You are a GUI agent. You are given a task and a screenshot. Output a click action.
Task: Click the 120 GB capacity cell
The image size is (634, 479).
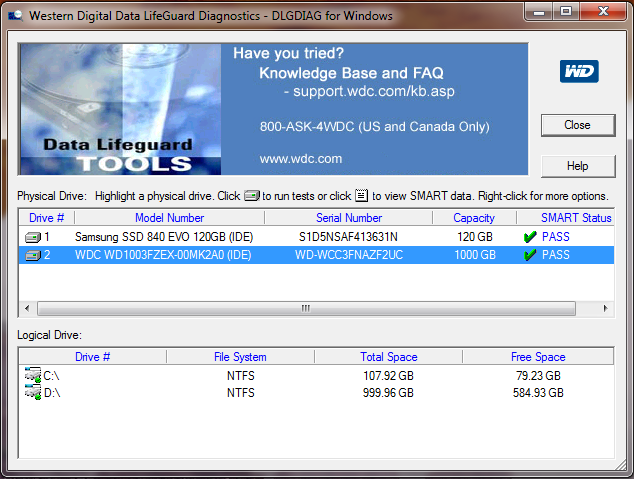[475, 237]
